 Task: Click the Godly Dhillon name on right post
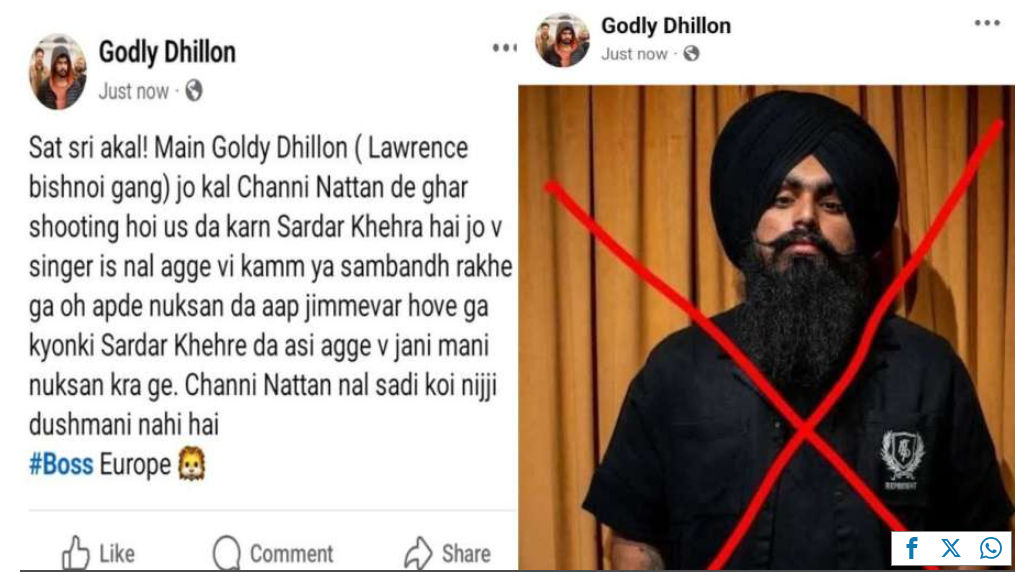pyautogui.click(x=665, y=25)
